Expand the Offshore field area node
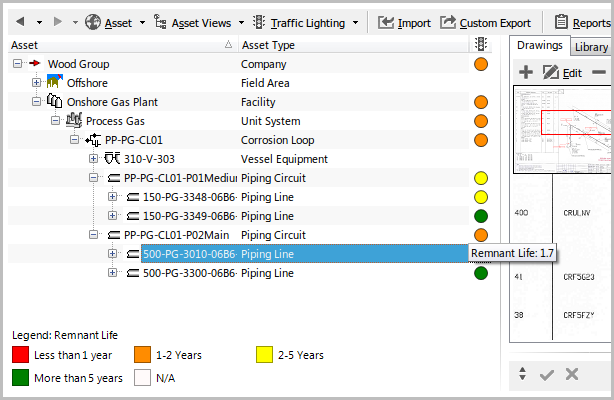The image size is (614, 400). point(37,83)
